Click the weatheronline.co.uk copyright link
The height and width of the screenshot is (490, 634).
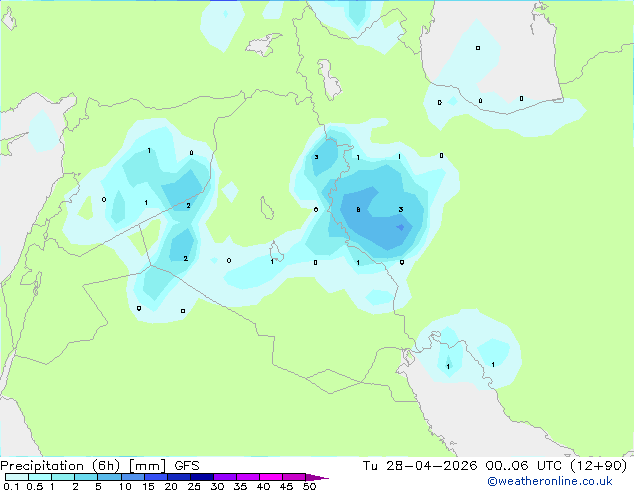[550, 481]
